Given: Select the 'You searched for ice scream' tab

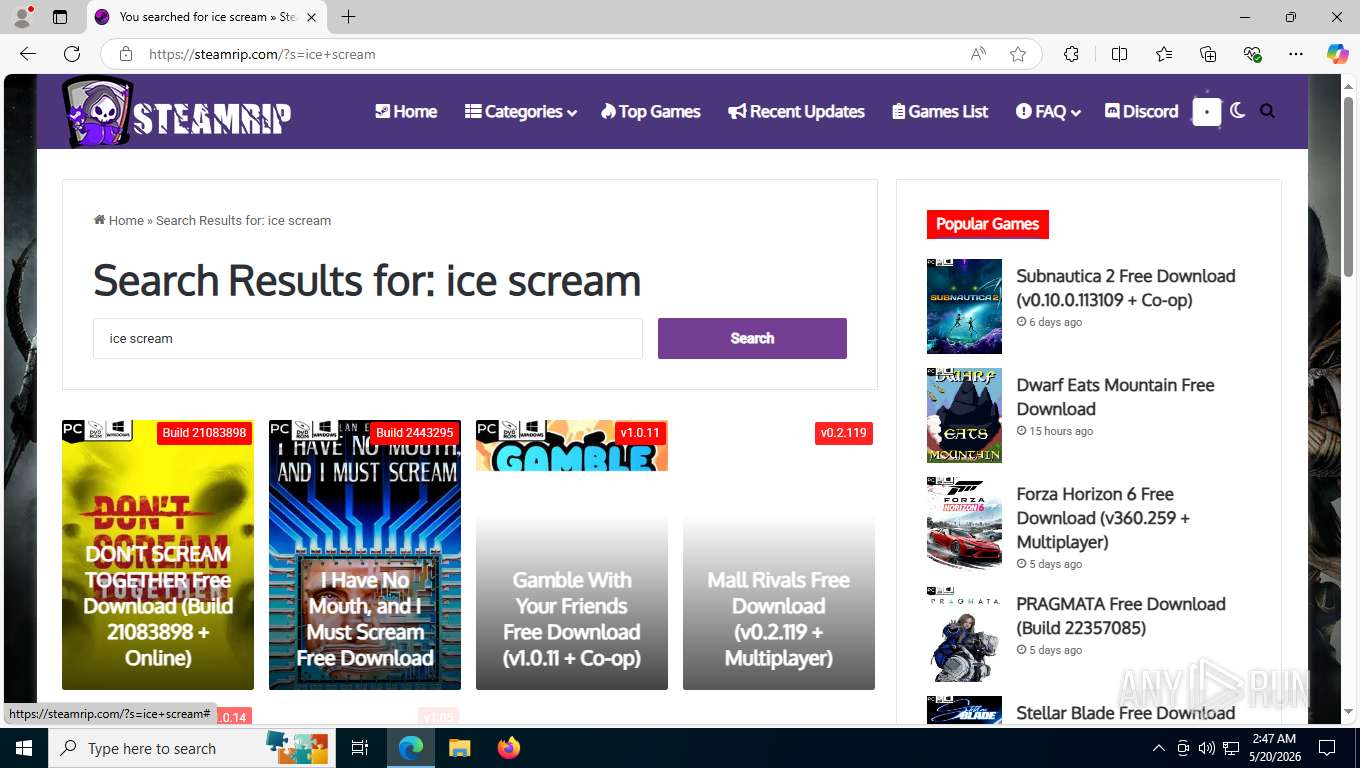Looking at the screenshot, I should coord(207,17).
